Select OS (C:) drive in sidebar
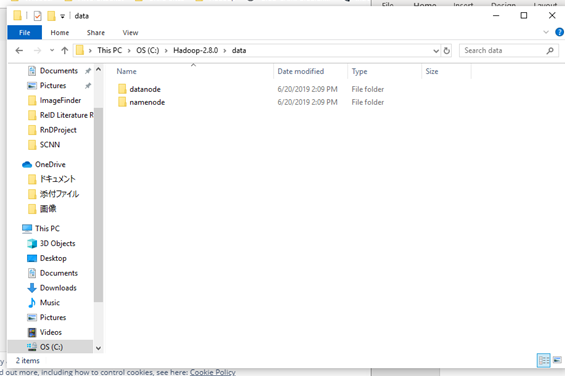 51,347
